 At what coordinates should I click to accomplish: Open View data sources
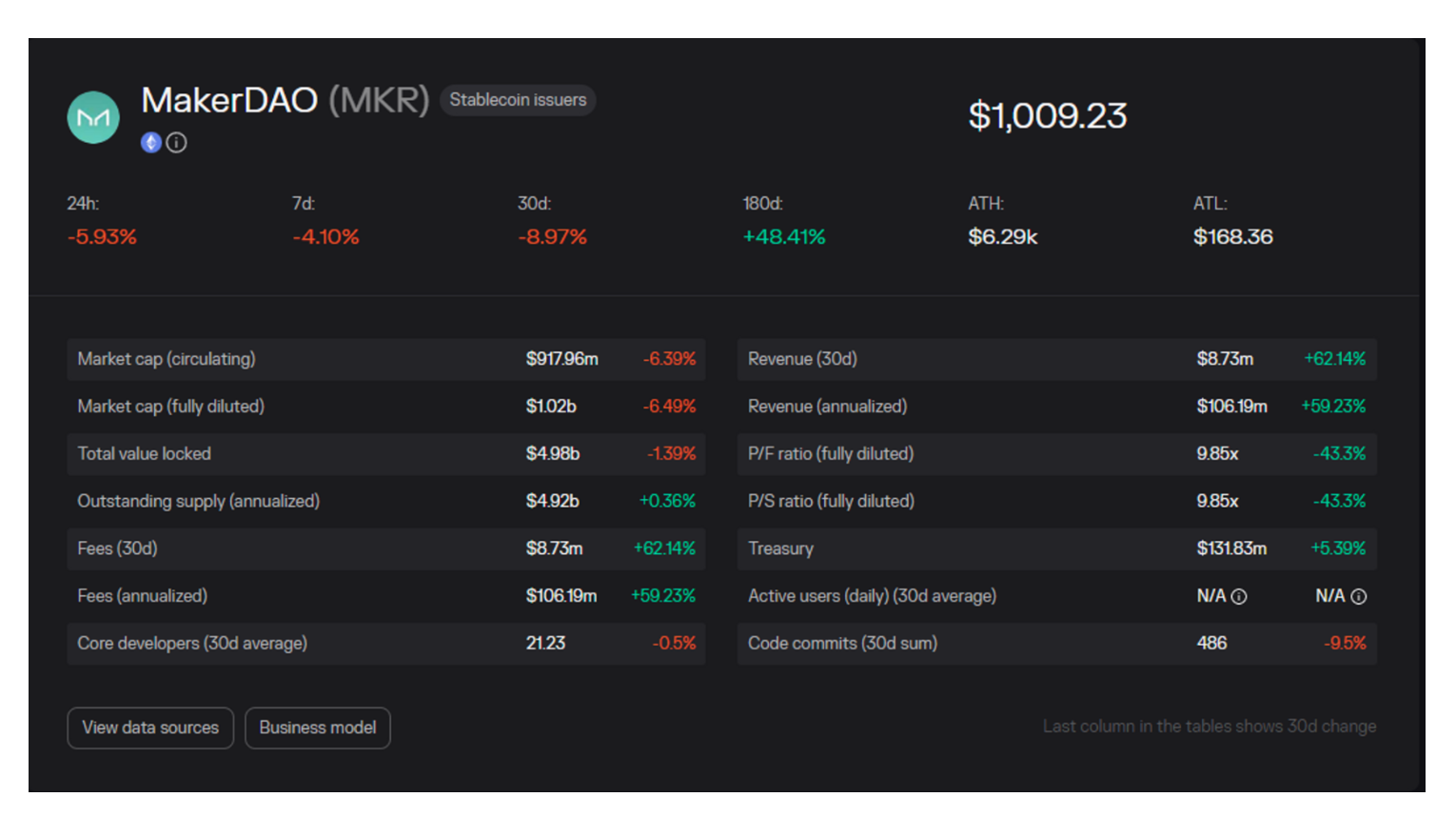(x=150, y=727)
